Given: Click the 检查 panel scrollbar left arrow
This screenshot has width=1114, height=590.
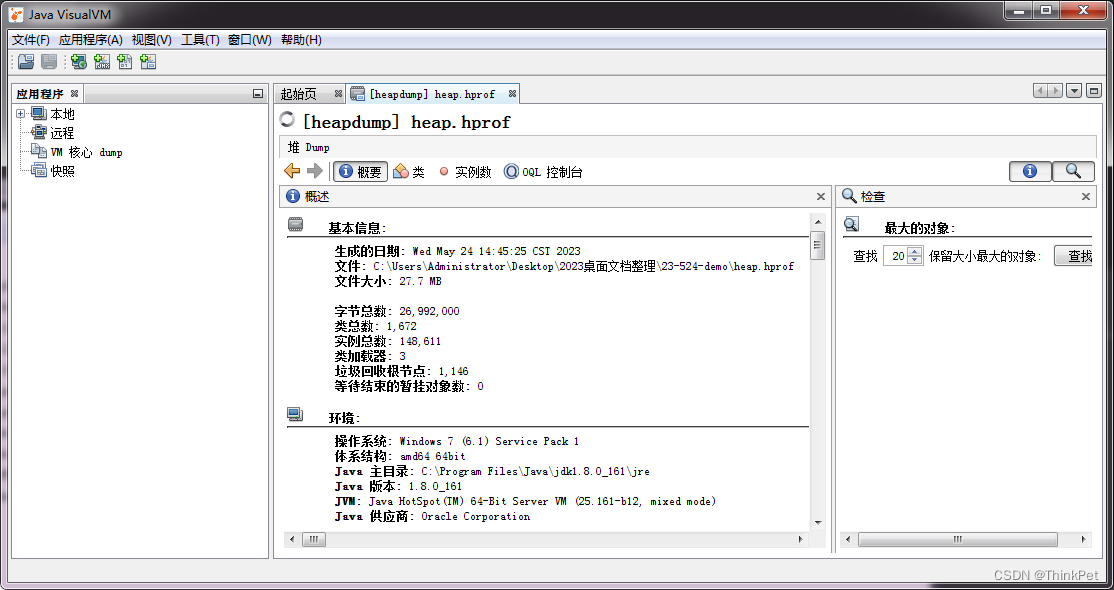Looking at the screenshot, I should pyautogui.click(x=848, y=540).
